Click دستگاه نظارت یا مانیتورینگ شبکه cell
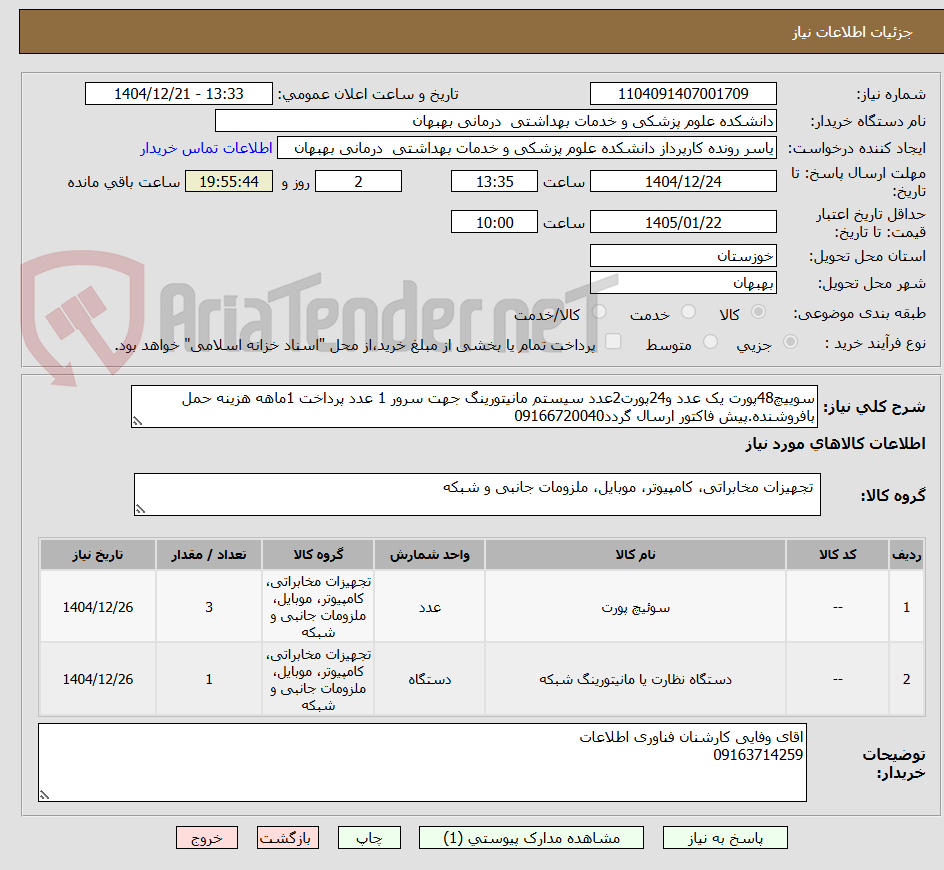Viewport: 944px width, 870px height. (635, 679)
